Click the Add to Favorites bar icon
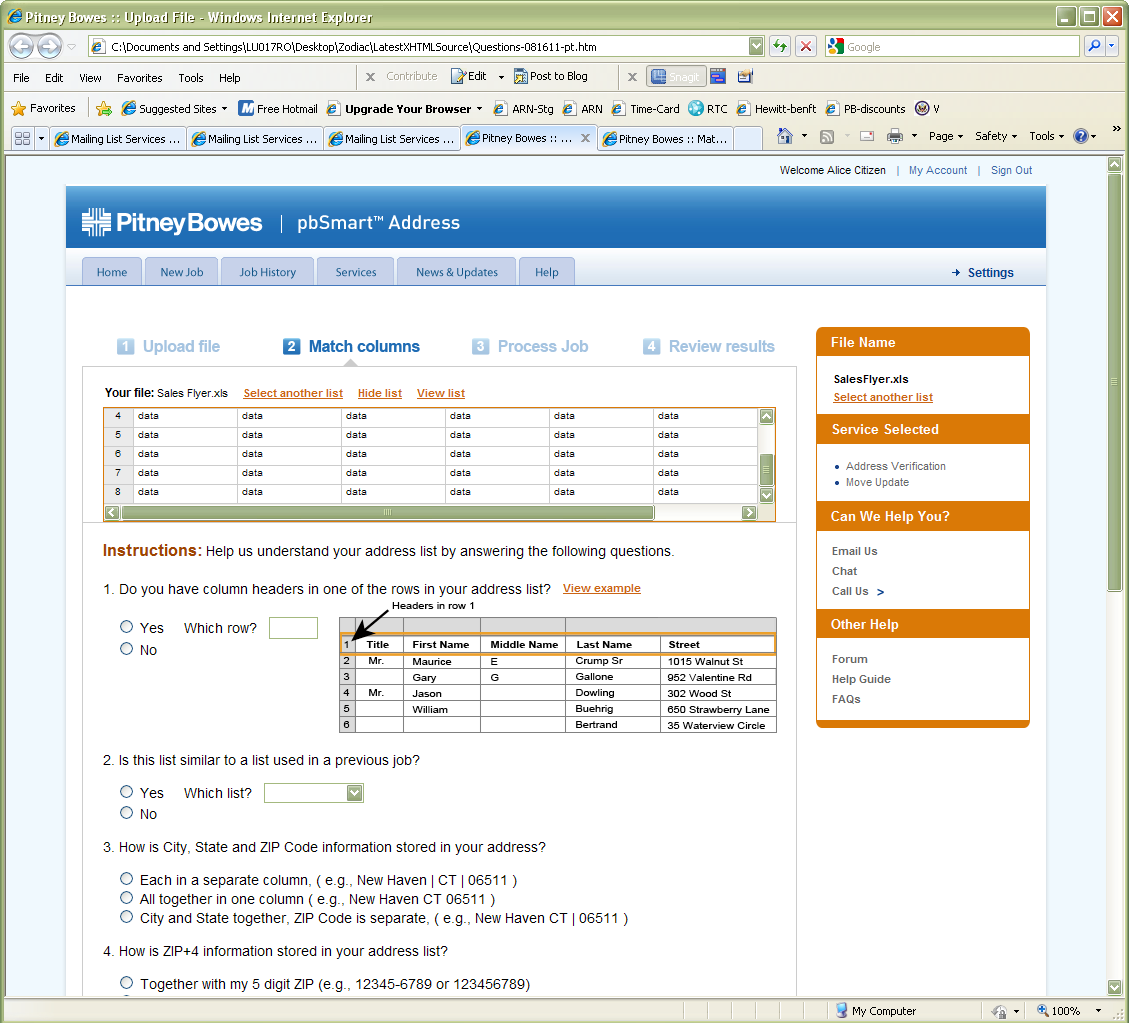Viewport: 1129px width, 1023px height. pos(104,109)
